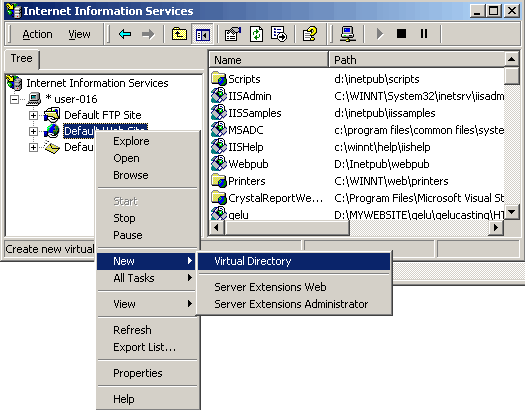The image size is (525, 410).
Task: Select the IISSamples virtual directory
Action: coord(357,113)
